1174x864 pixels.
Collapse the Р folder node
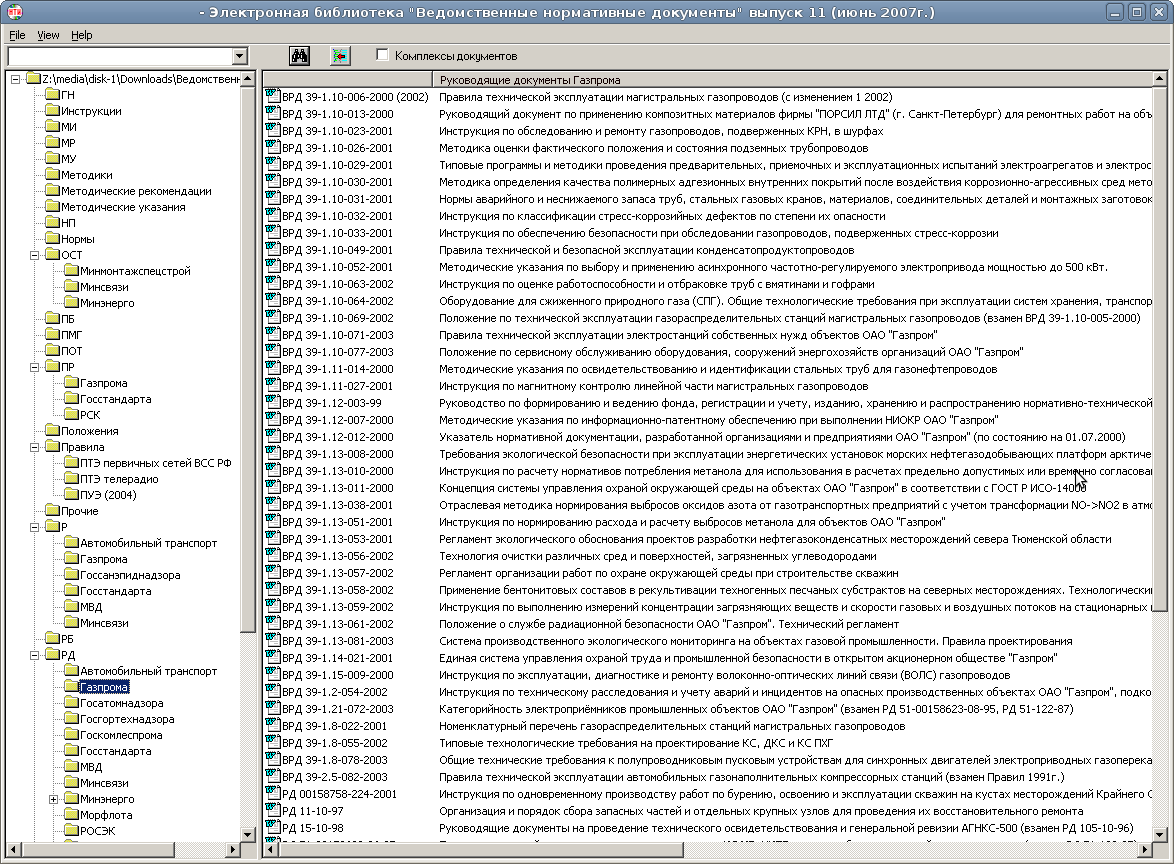tap(34, 527)
